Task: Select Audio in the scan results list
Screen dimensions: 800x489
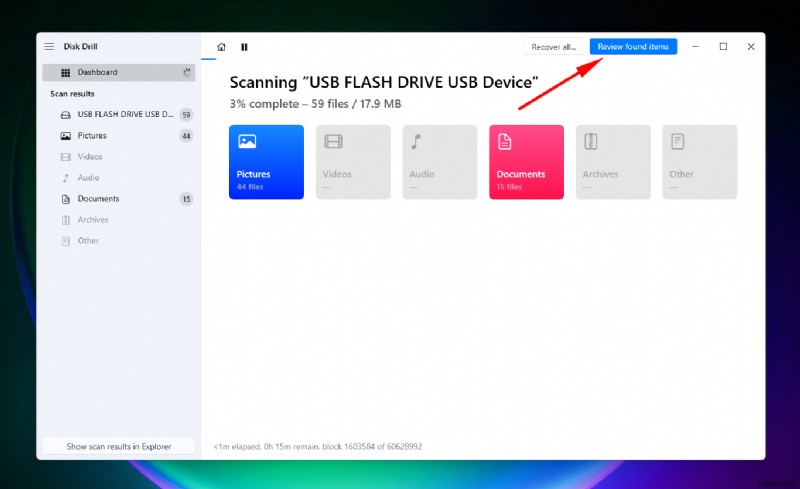Action: click(118, 178)
